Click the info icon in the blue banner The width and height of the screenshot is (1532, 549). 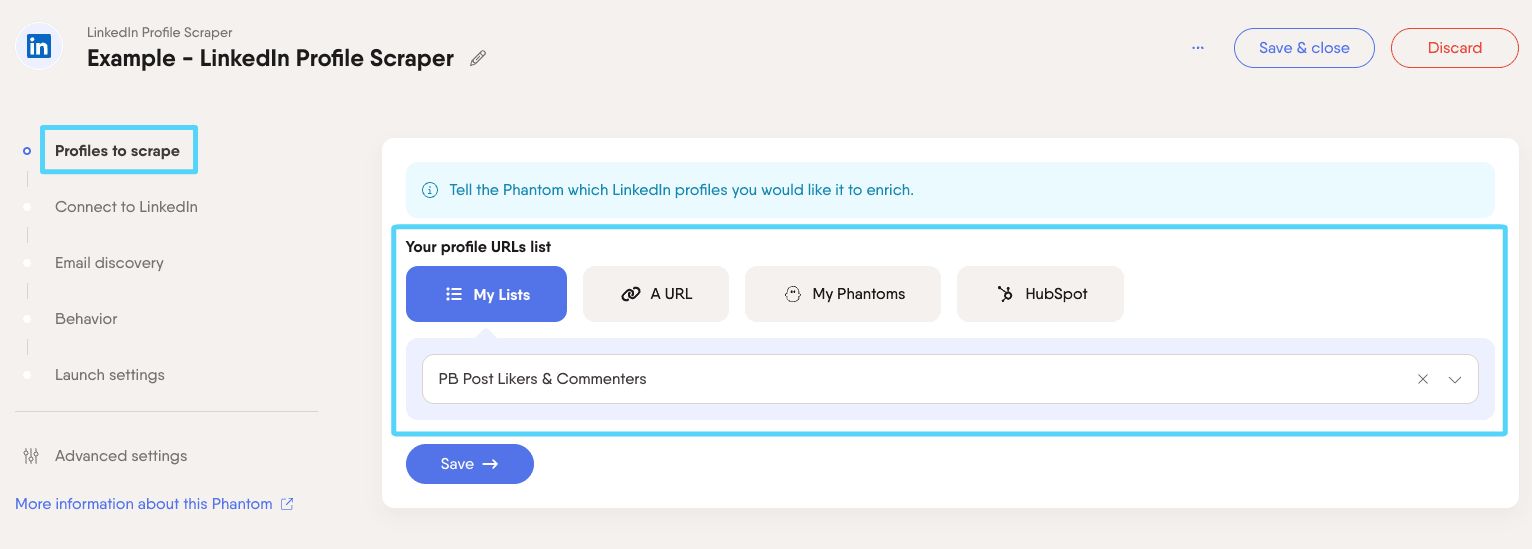[430, 190]
